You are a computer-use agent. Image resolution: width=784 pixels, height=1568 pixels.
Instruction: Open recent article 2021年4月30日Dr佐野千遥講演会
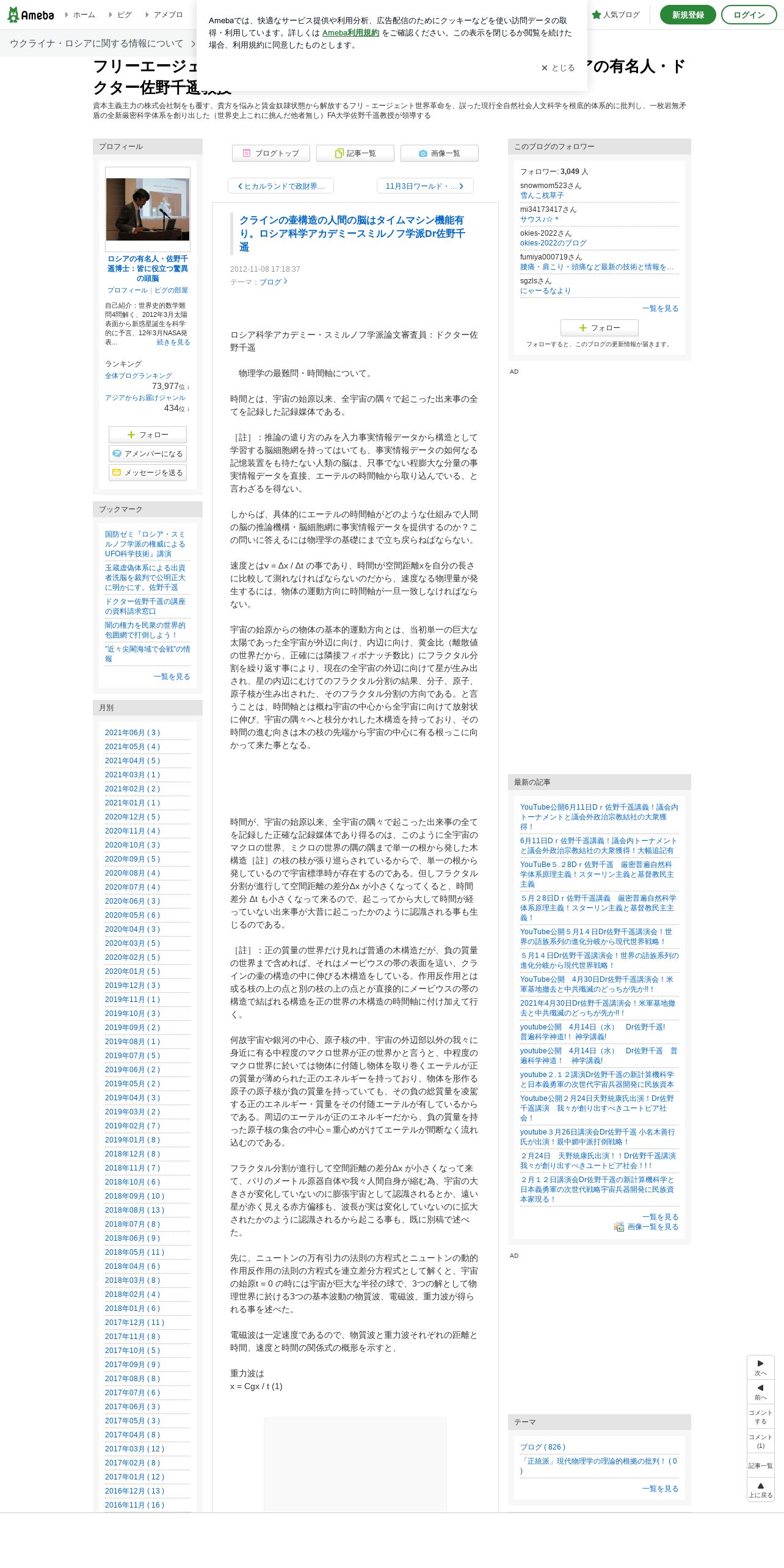click(598, 1008)
